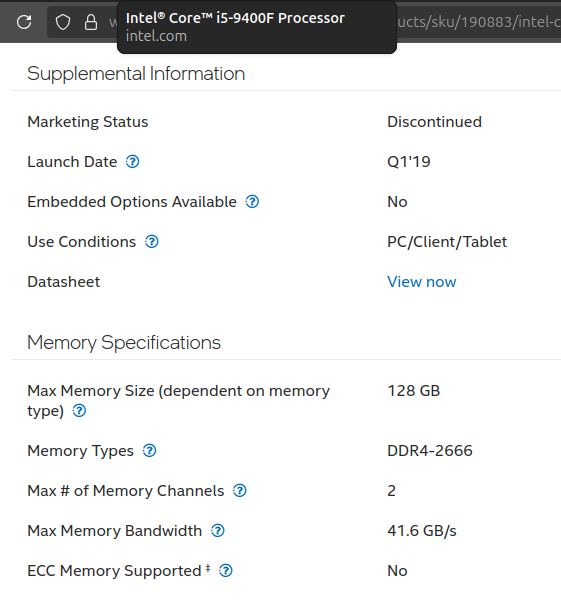Select the 'No' value for ECC Memory
The image size is (561, 604).
tap(397, 571)
